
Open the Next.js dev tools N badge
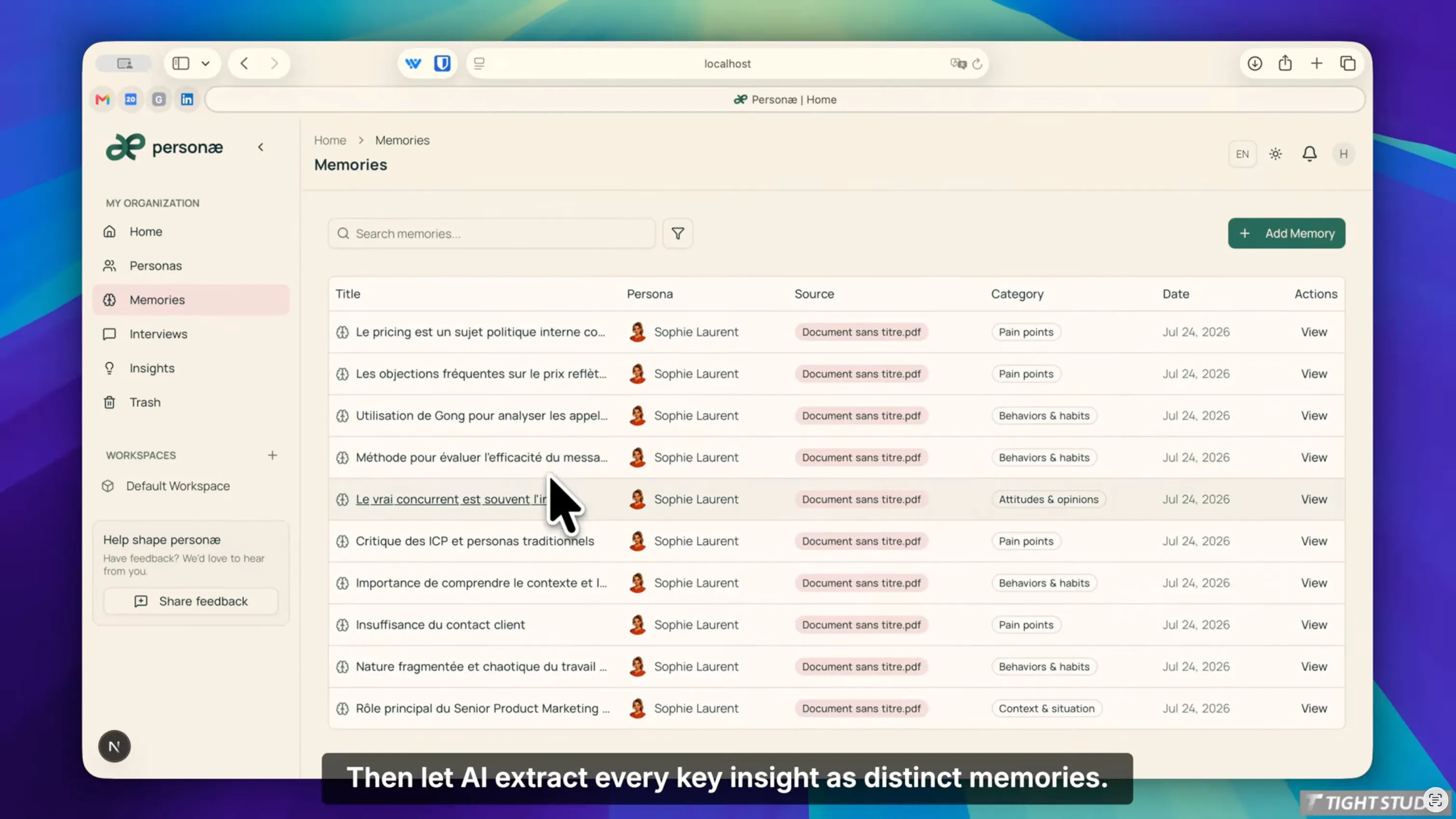(x=114, y=747)
